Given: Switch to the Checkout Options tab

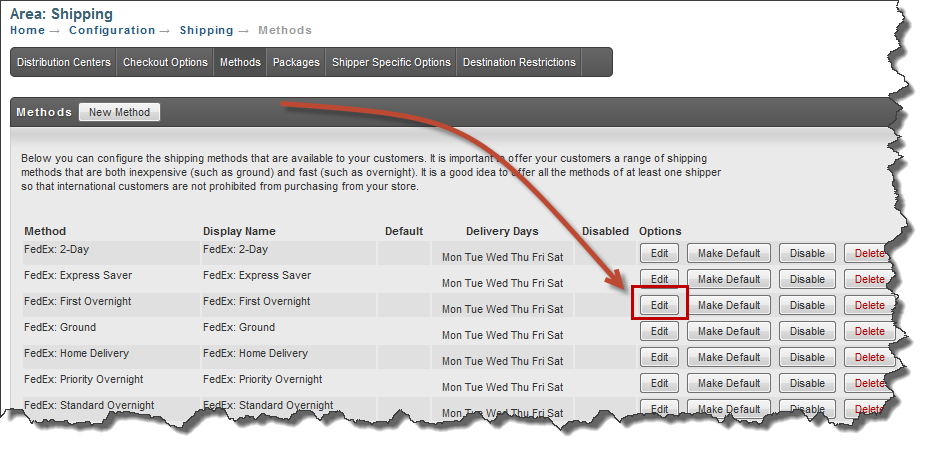Looking at the screenshot, I should (165, 62).
